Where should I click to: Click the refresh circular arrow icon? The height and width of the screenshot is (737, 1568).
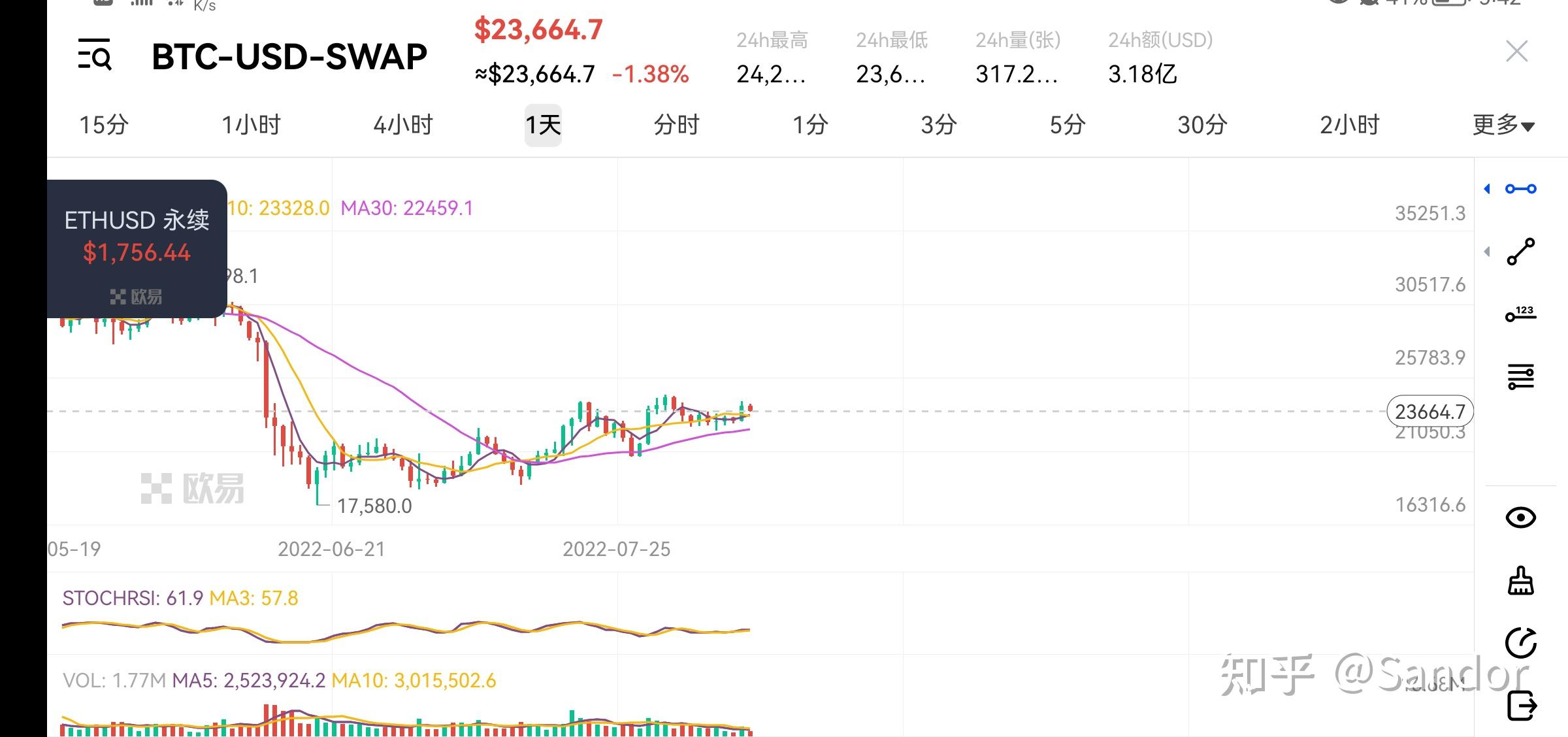1521,643
